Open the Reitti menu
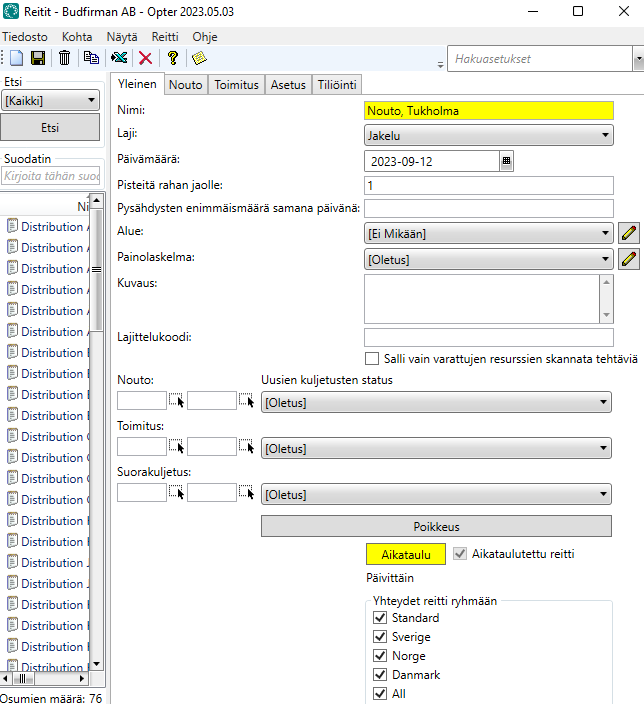Image resolution: width=644 pixels, height=704 pixels. (165, 36)
